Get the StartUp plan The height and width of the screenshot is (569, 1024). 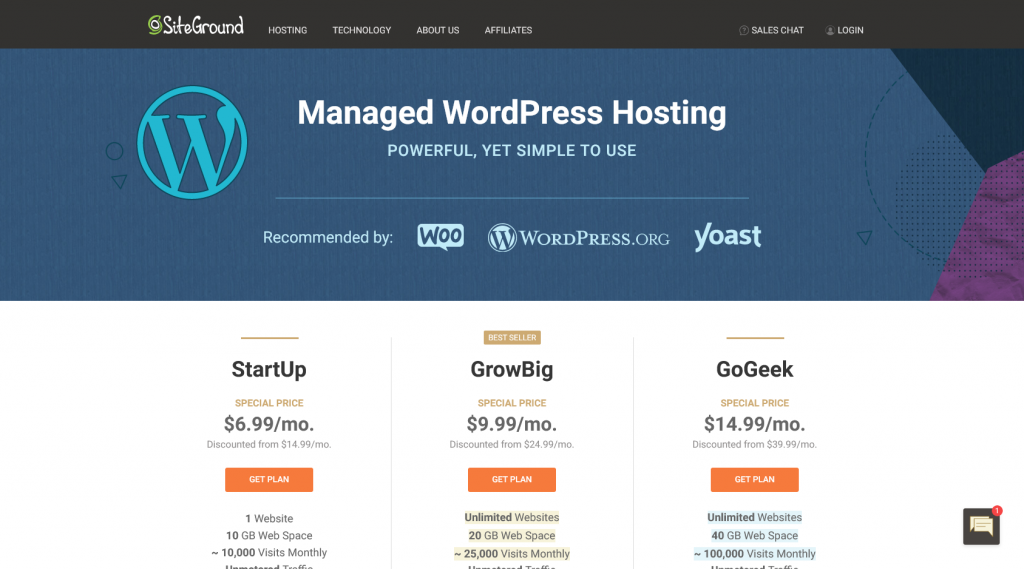pyautogui.click(x=269, y=480)
